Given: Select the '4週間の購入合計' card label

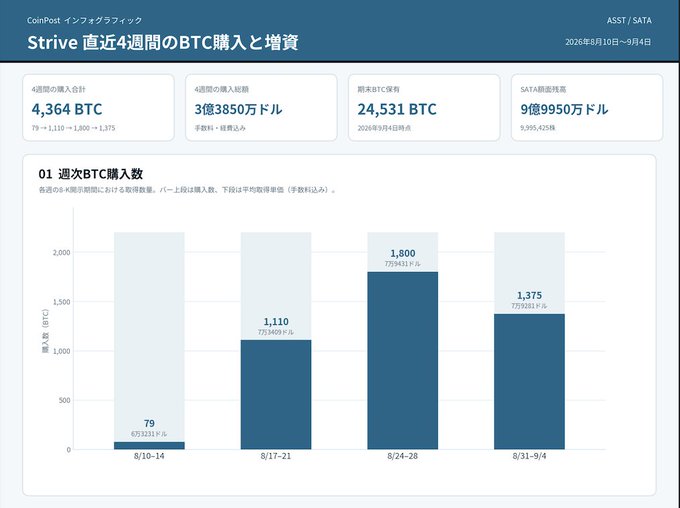Looking at the screenshot, I should (x=59, y=89).
